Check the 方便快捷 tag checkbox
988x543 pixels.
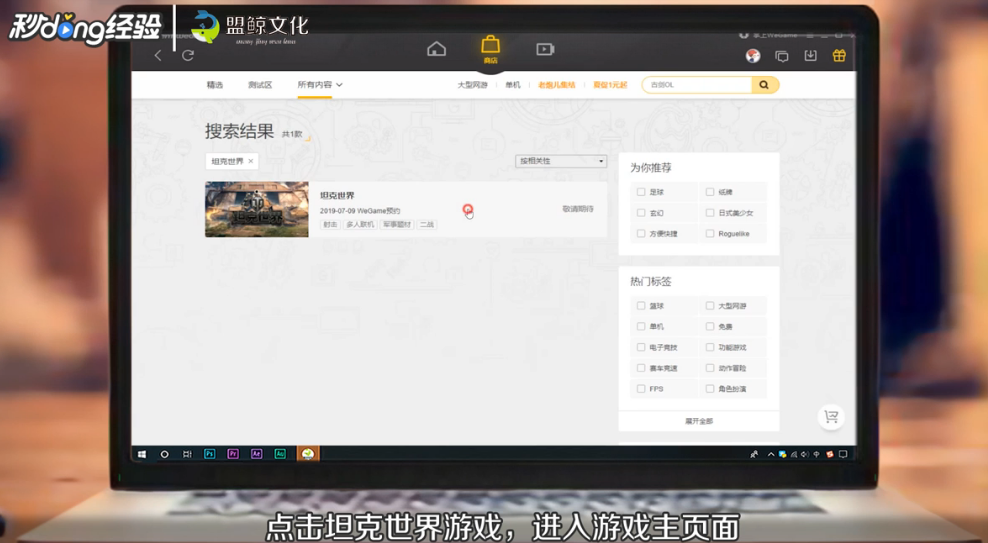coord(641,233)
